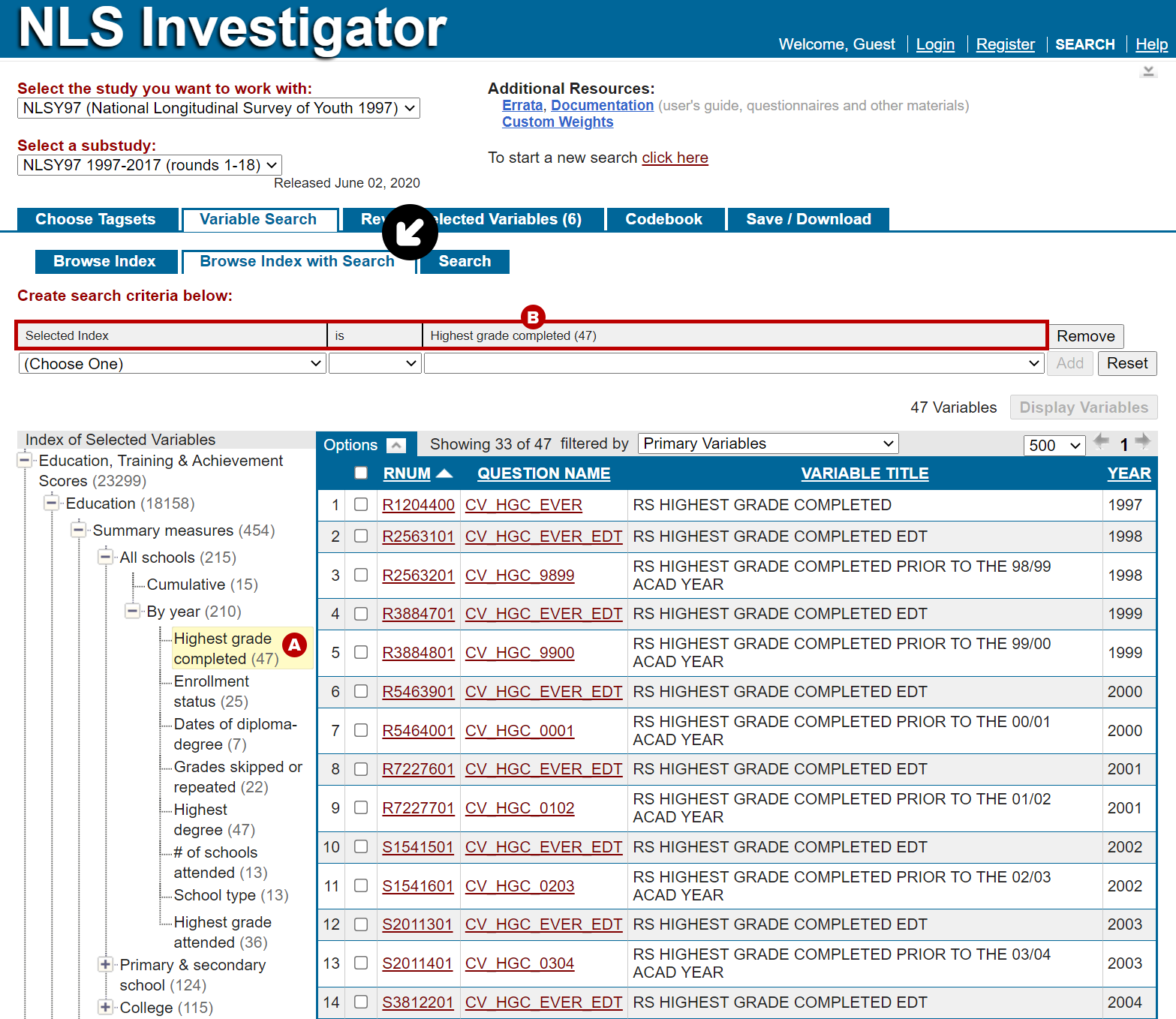Open the Documentation link
Screen dimensions: 1176x1019
coord(603,106)
